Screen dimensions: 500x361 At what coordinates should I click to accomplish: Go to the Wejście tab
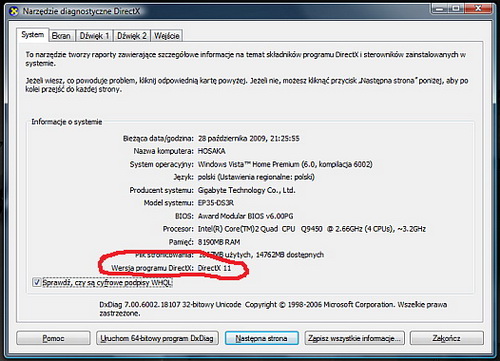[167, 36]
